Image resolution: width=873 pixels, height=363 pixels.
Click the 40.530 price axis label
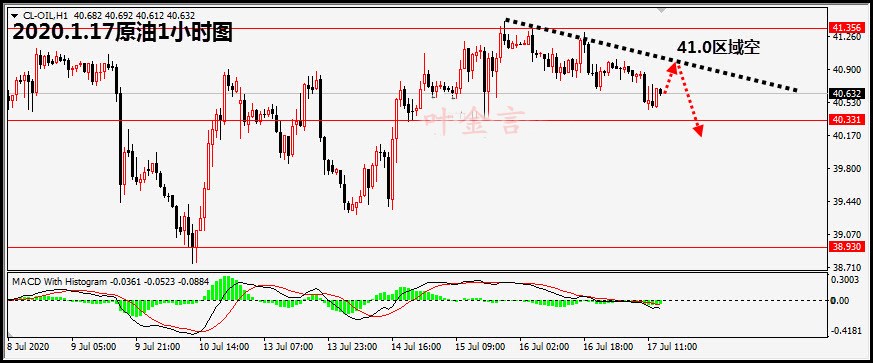(846, 103)
